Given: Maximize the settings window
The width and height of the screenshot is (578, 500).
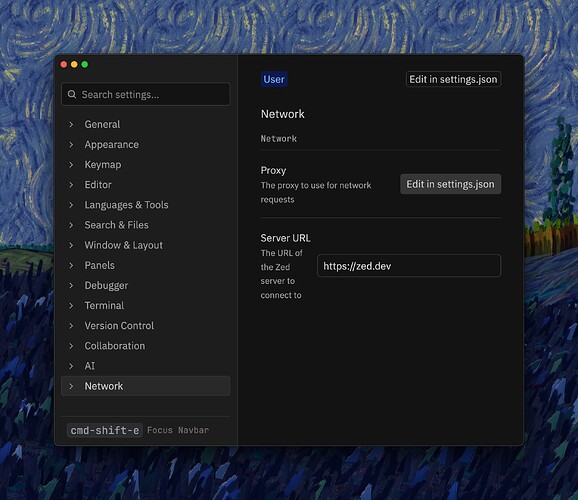Looking at the screenshot, I should click(85, 65).
